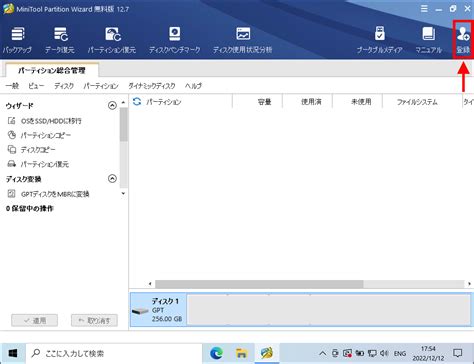
Task: Open the ダイナミックディスク menu
Action: (152, 86)
